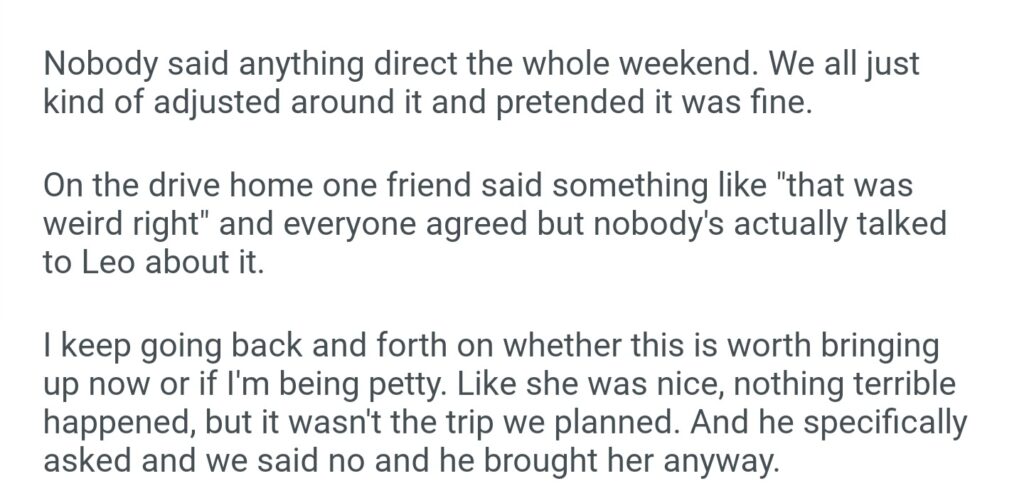Screen dimensions: 1024x491
Task: Click the word "planned" after "trip we"
Action: tap(626, 419)
